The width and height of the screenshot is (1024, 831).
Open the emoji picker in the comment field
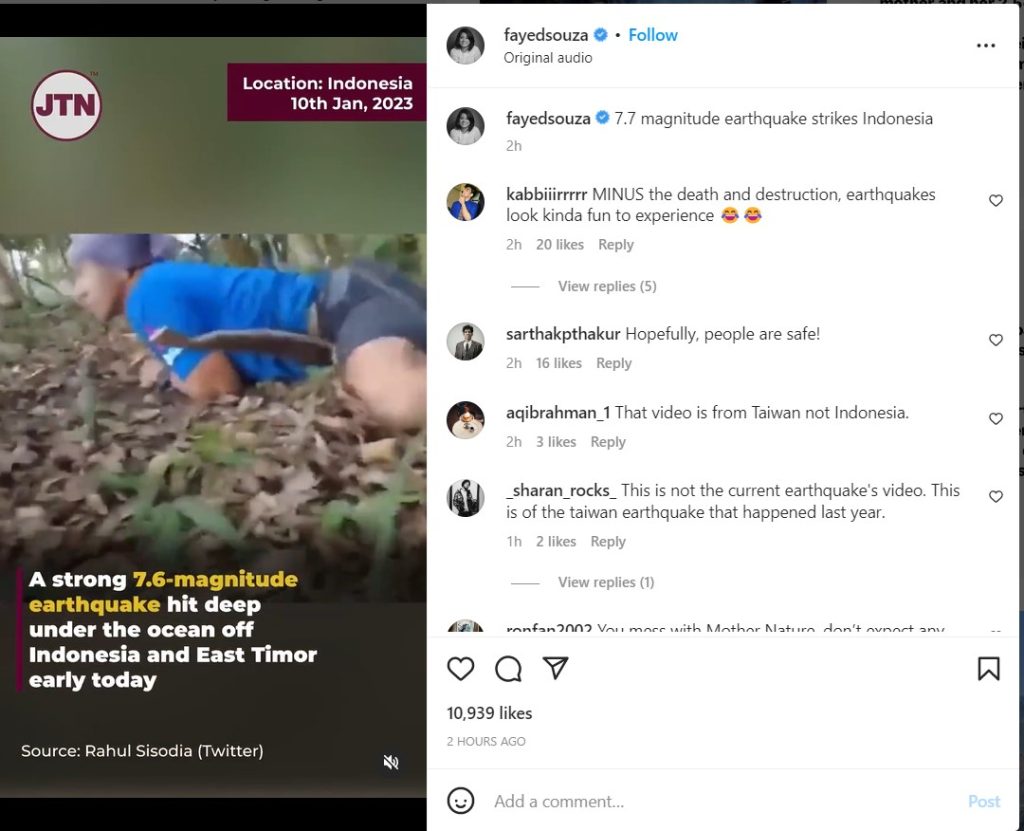pyautogui.click(x=461, y=801)
